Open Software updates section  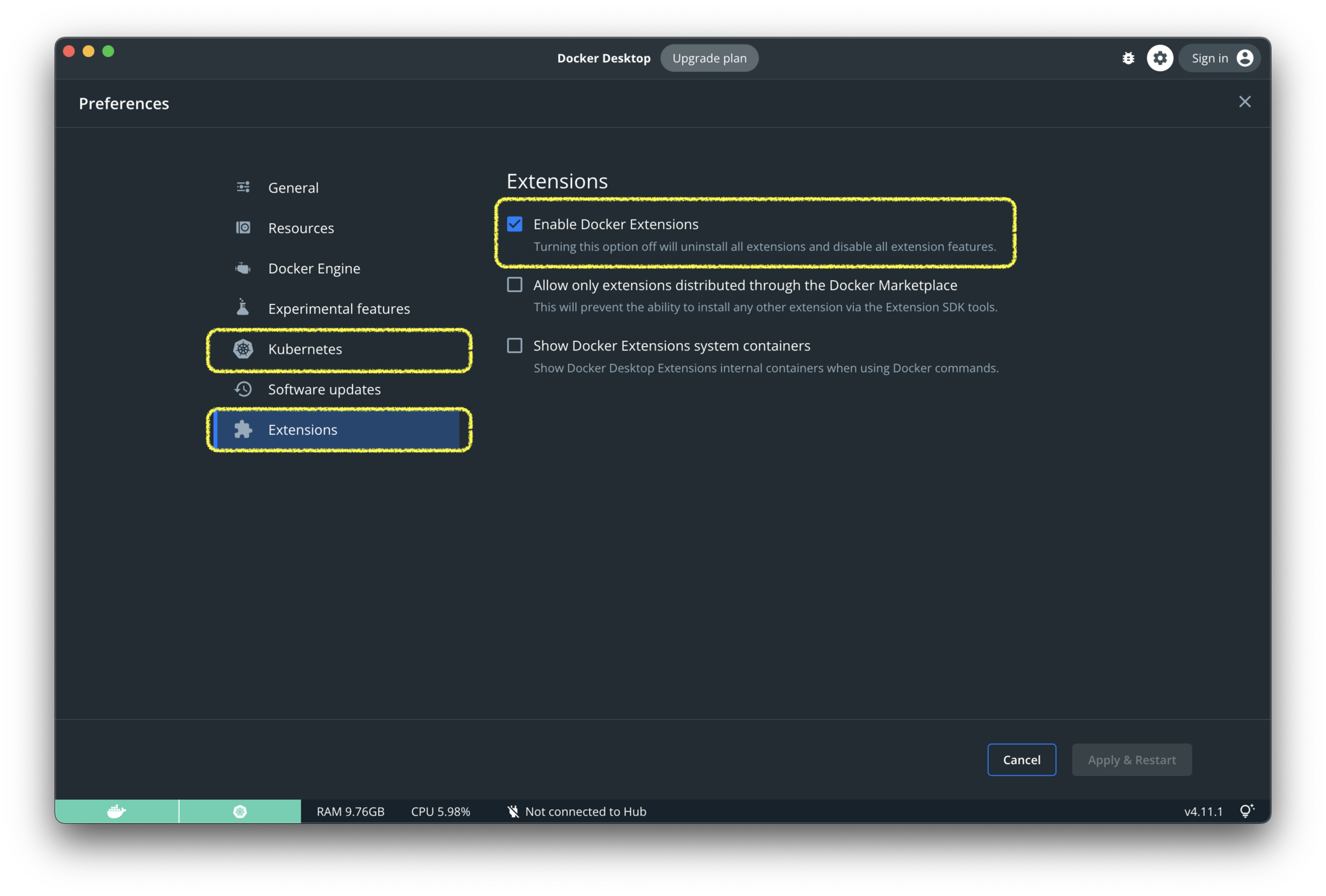tap(324, 390)
